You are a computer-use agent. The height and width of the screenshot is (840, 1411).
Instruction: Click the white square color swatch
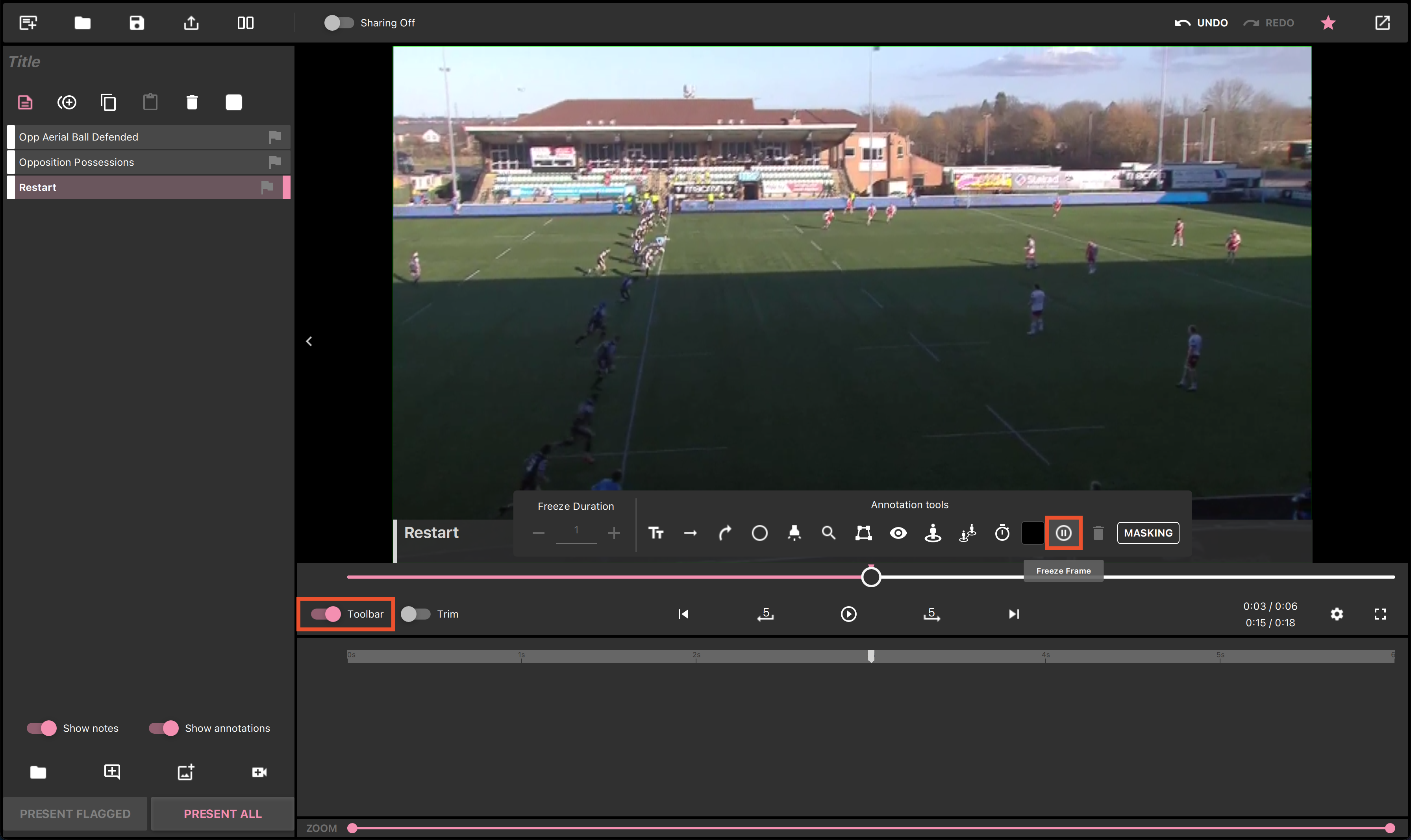pyautogui.click(x=234, y=102)
